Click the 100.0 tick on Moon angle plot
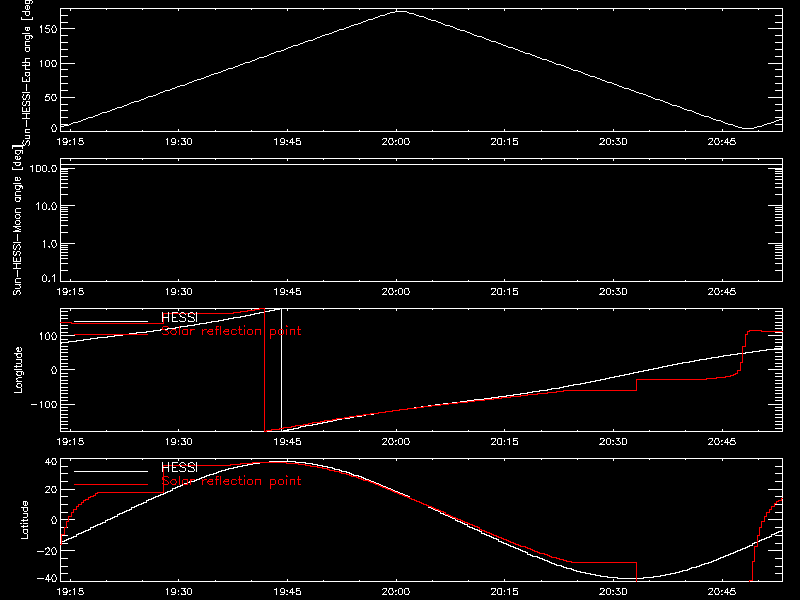Screen dimensions: 800x600 (43, 168)
